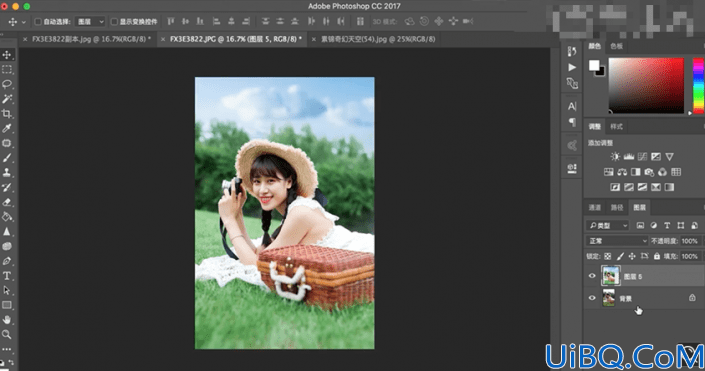Add a Channel Mixer adjustment

(x=663, y=172)
